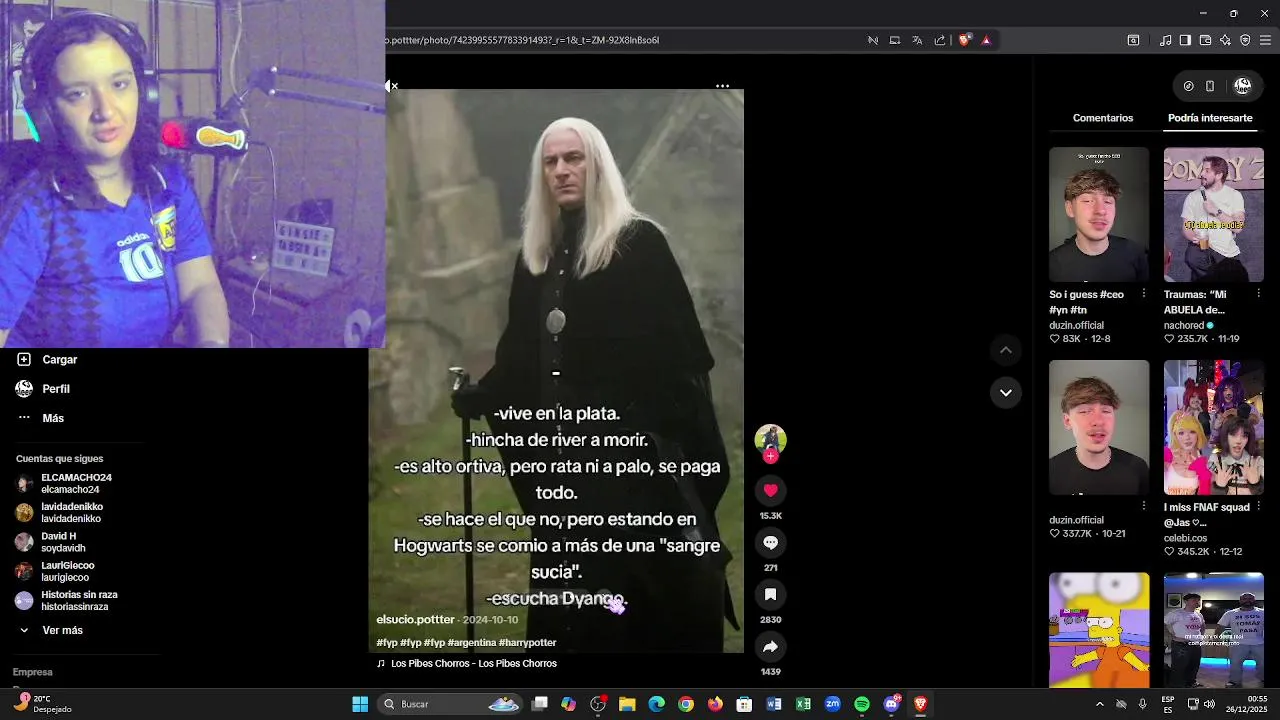Save the post with the bookmark icon
1280x720 pixels.
pos(770,594)
